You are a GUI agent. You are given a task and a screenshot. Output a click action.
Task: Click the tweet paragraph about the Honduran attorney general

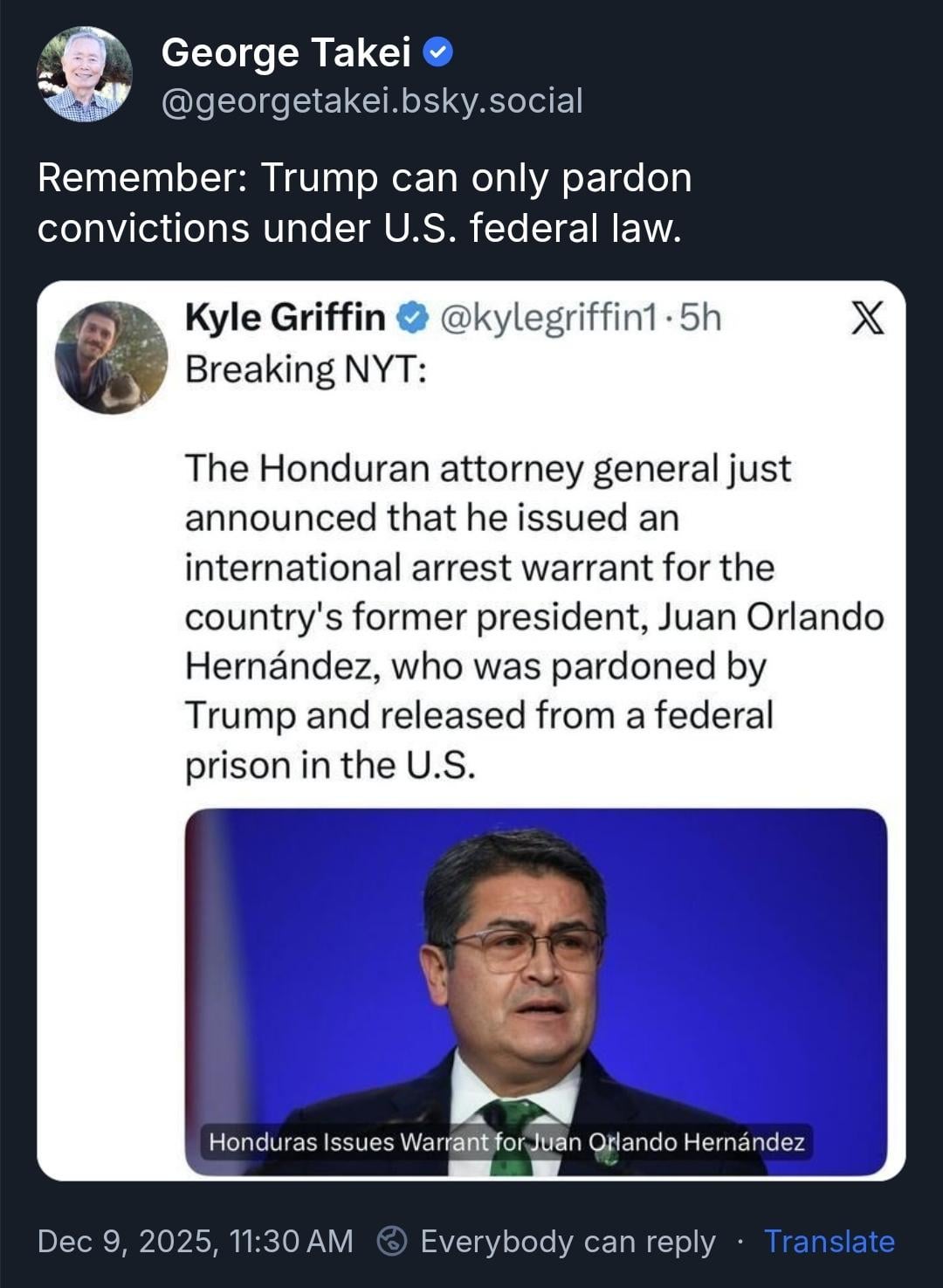(533, 616)
